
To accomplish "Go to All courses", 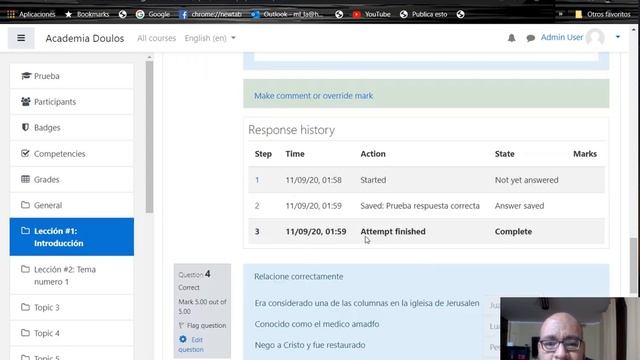I will (156, 38).
